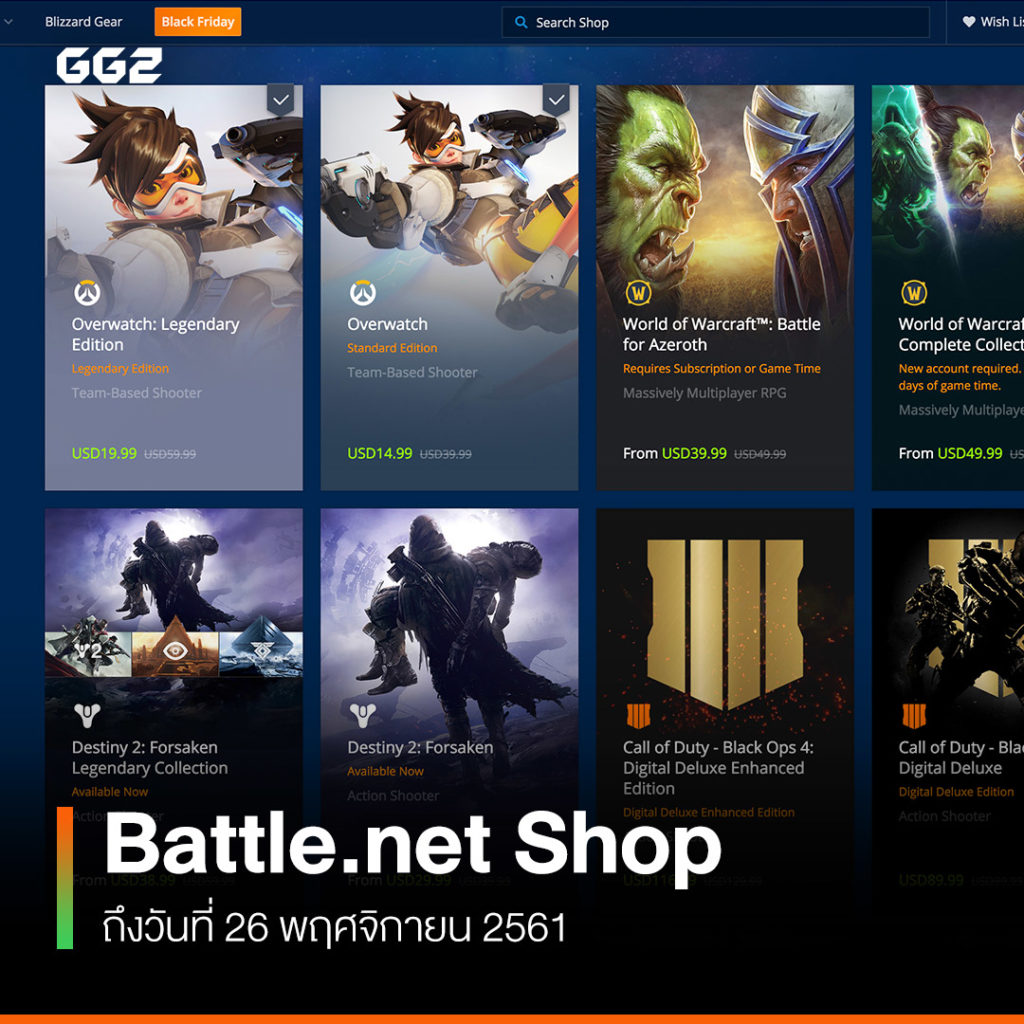The image size is (1024, 1024).
Task: Click Black Ops 4 logo on Digital Deluxe card
Action: pos(914,716)
